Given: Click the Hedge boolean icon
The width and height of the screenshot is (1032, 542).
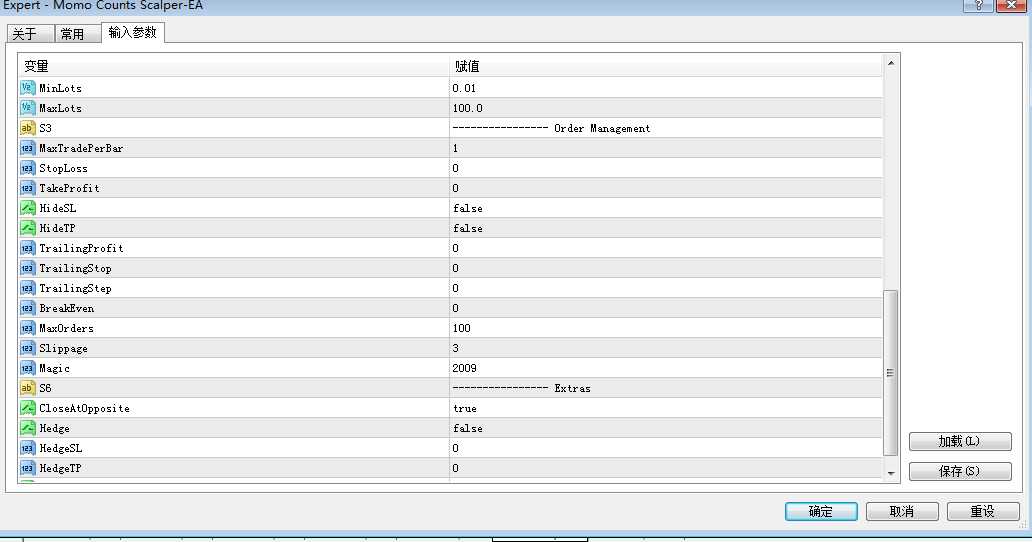Looking at the screenshot, I should [x=28, y=428].
